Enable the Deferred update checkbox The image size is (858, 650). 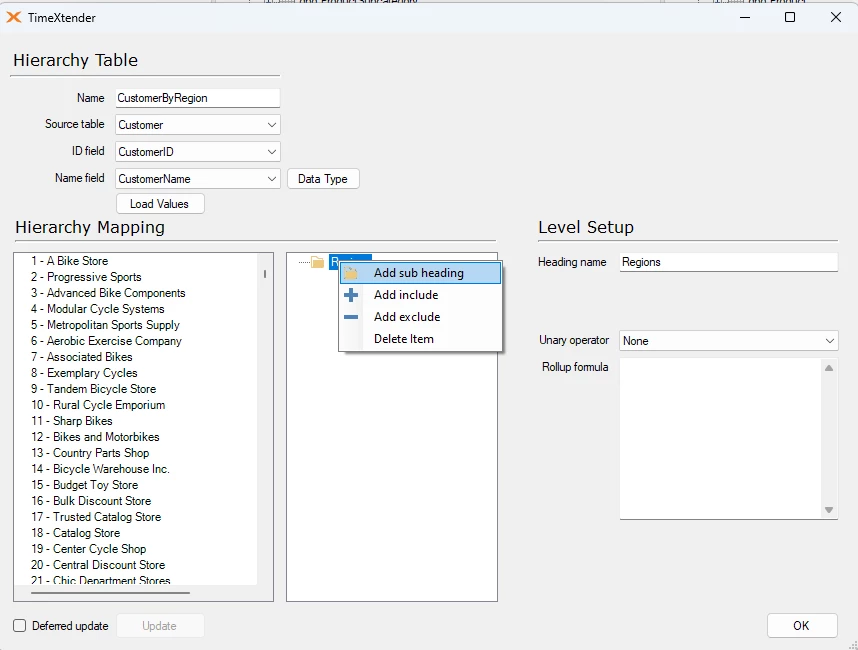(x=20, y=626)
